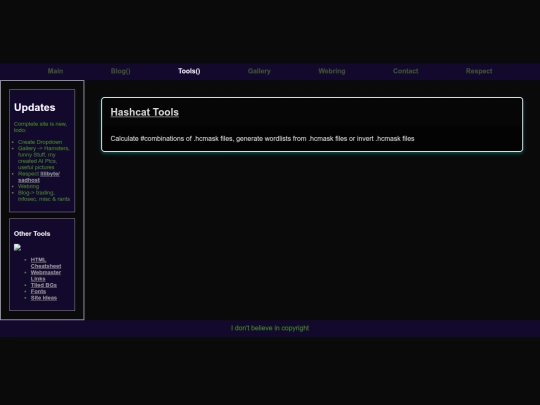Image resolution: width=540 pixels, height=405 pixels.
Task: Click the 'Complete site is new' text
Action: pyautogui.click(x=40, y=127)
